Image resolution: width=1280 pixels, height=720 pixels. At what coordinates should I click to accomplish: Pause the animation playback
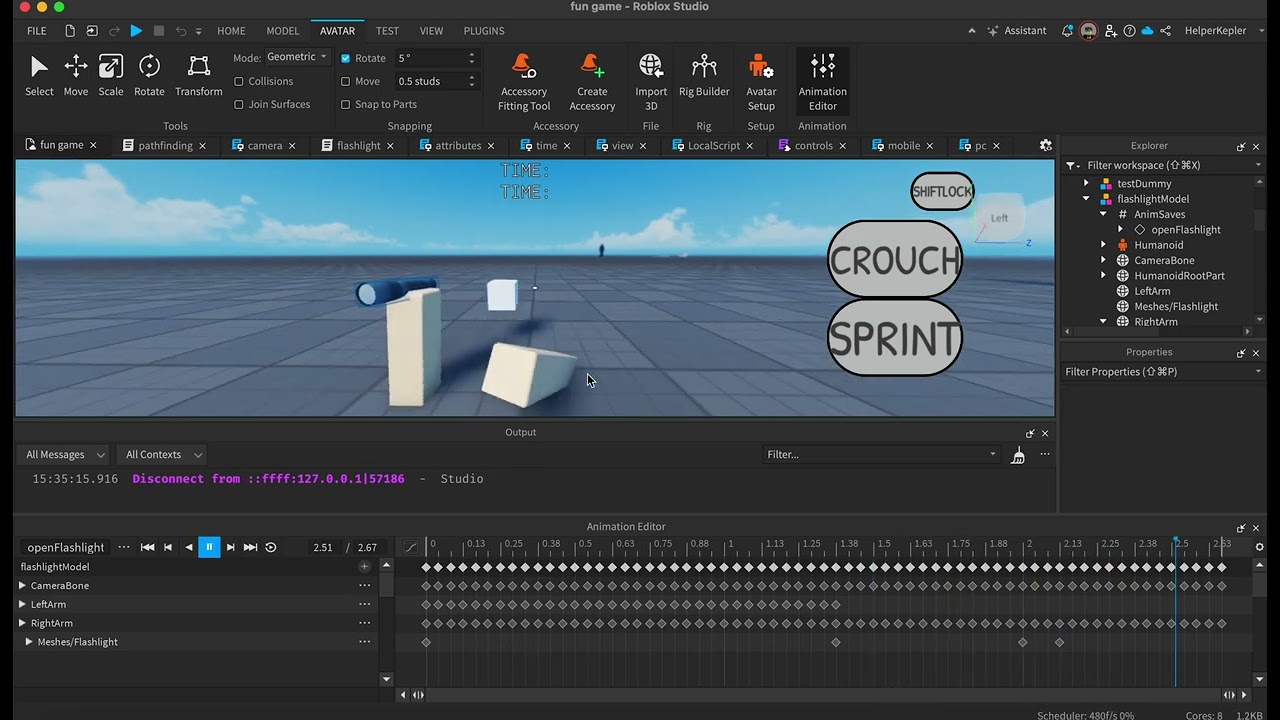209,547
